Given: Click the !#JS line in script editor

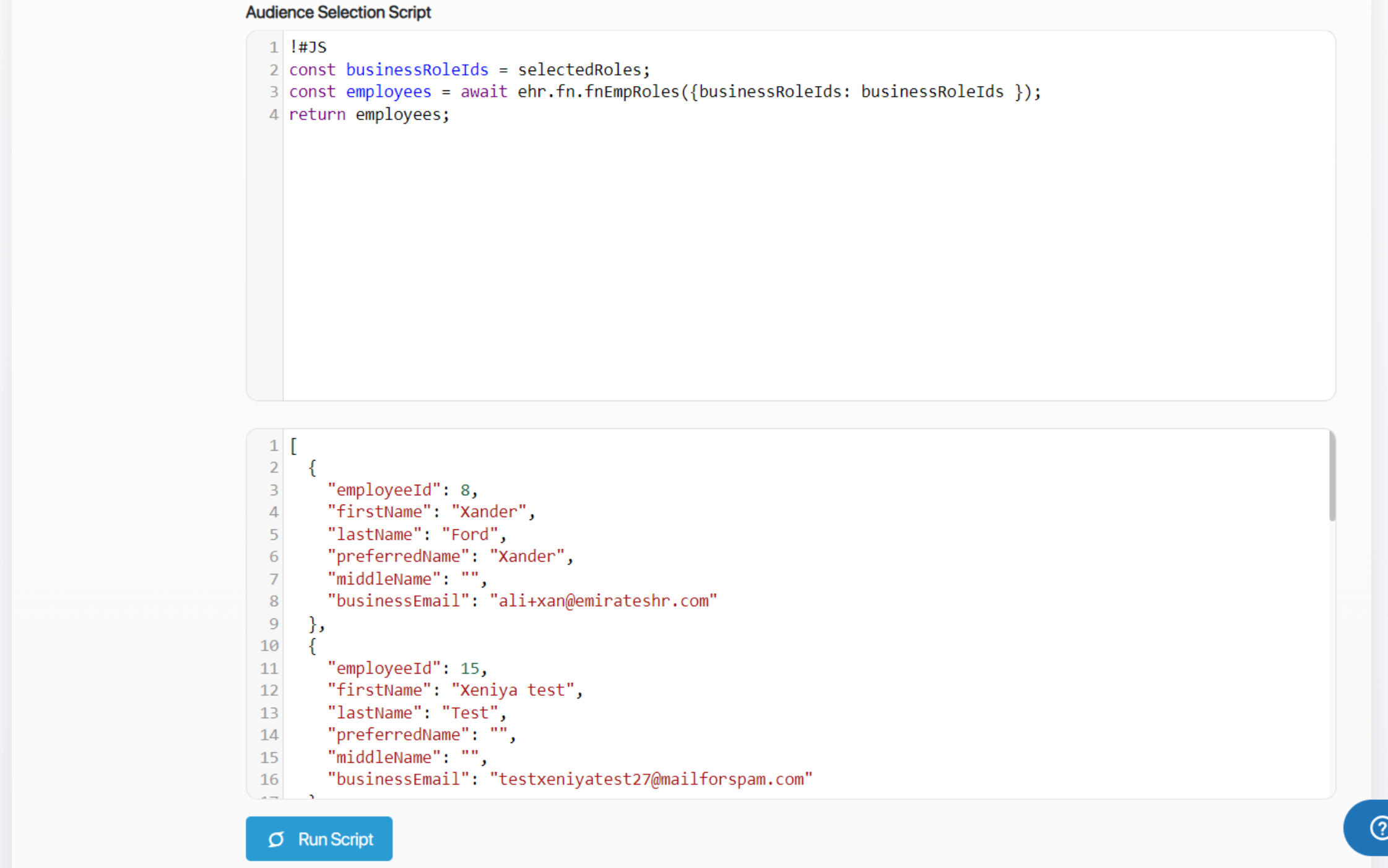Looking at the screenshot, I should (308, 47).
